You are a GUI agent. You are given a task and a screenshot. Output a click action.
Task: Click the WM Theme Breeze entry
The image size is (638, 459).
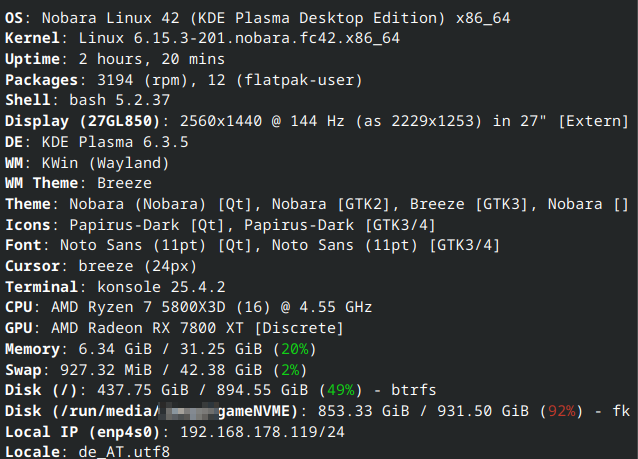pos(124,183)
